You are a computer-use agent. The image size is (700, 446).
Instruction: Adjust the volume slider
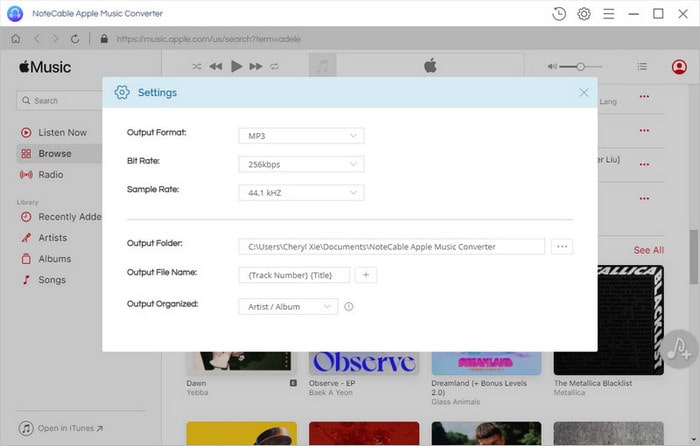pyautogui.click(x=580, y=67)
